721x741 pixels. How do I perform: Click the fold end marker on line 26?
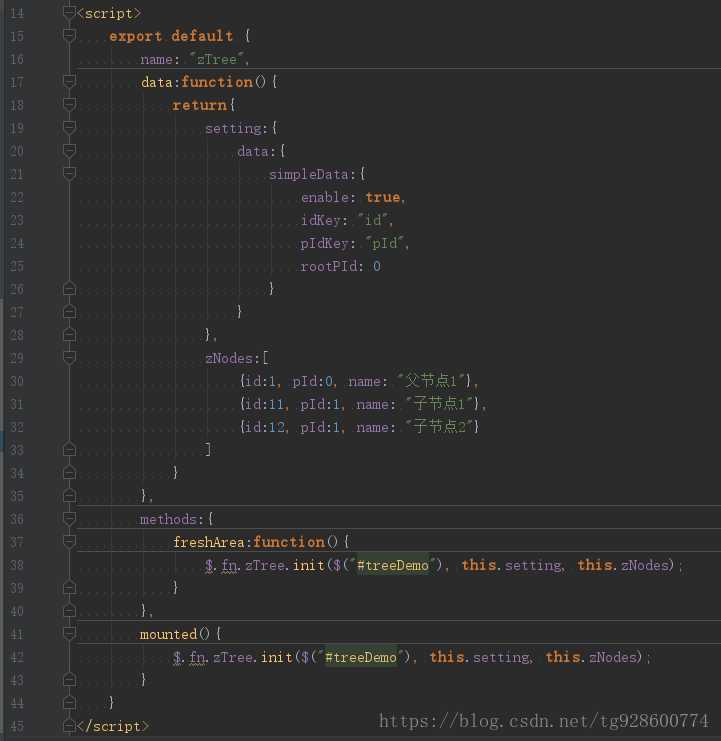[x=69, y=288]
